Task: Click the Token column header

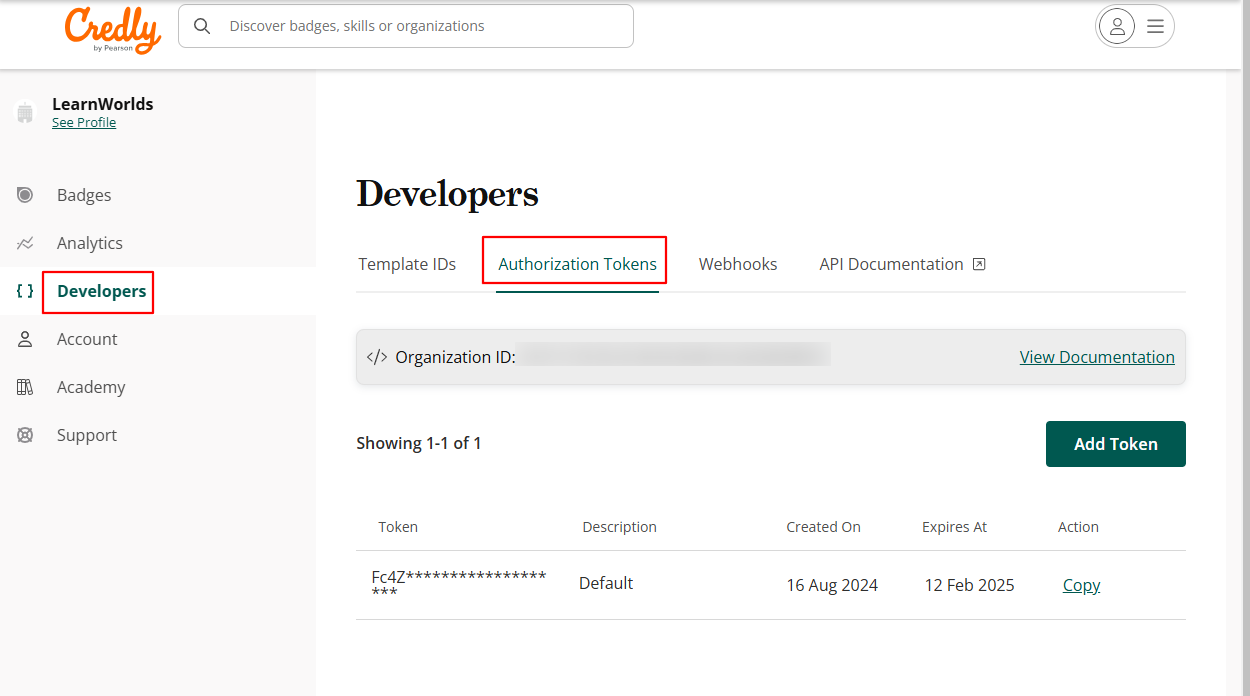Action: [x=398, y=527]
